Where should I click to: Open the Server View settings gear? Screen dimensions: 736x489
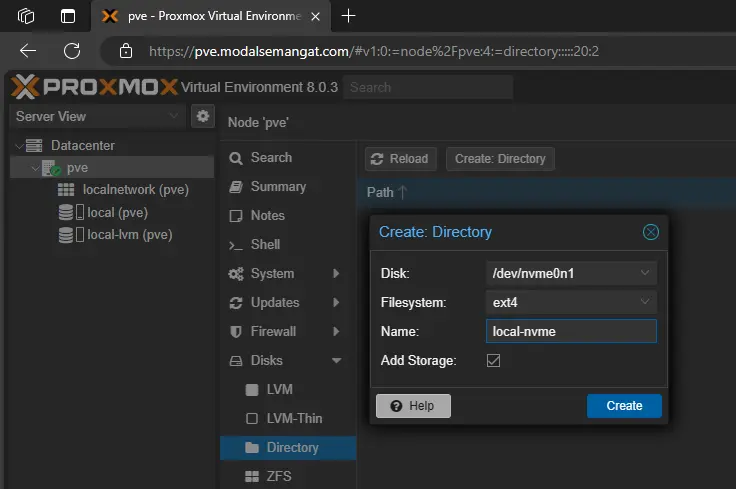click(x=203, y=116)
